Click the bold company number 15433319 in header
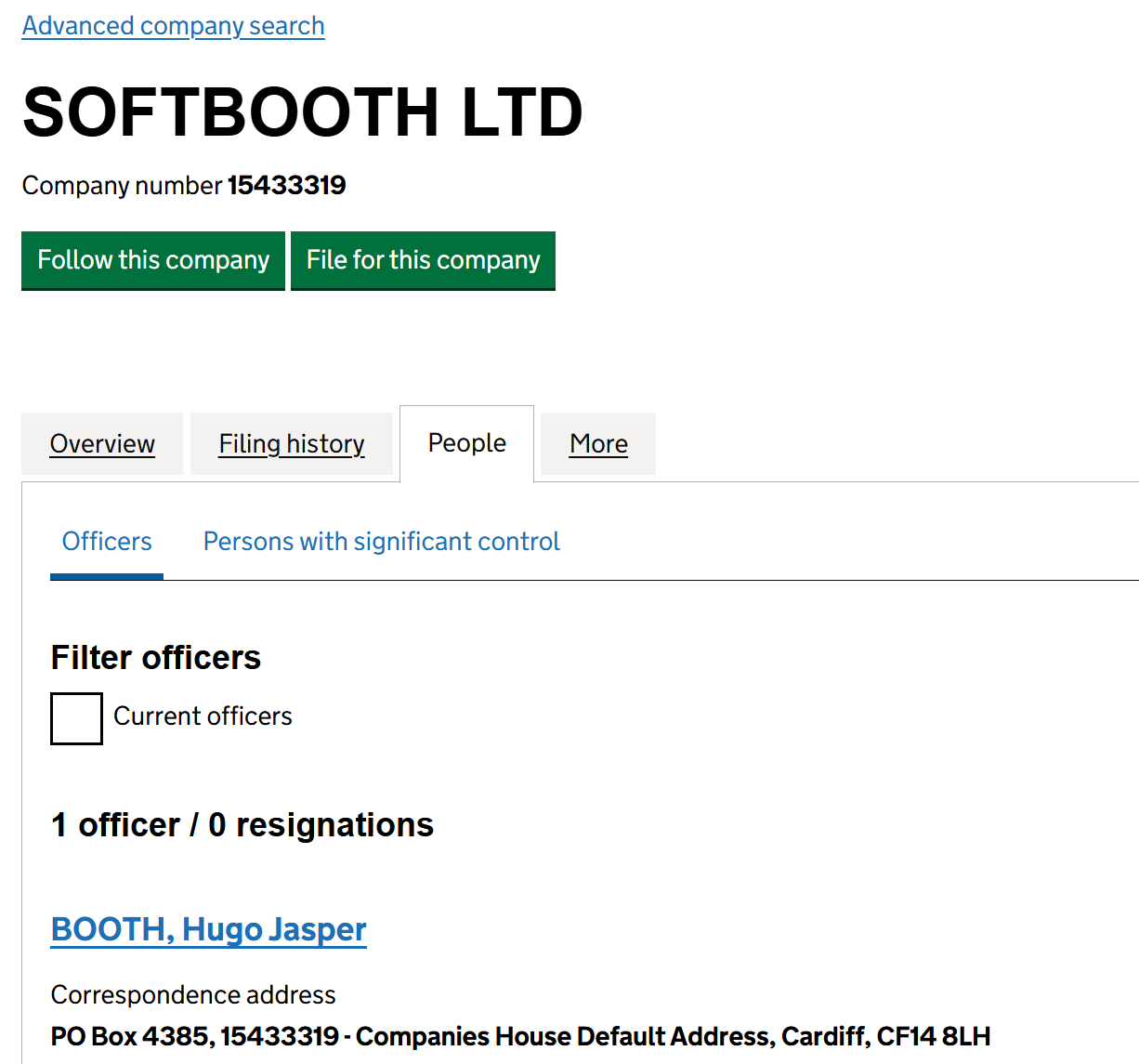The width and height of the screenshot is (1139, 1064). tap(287, 186)
